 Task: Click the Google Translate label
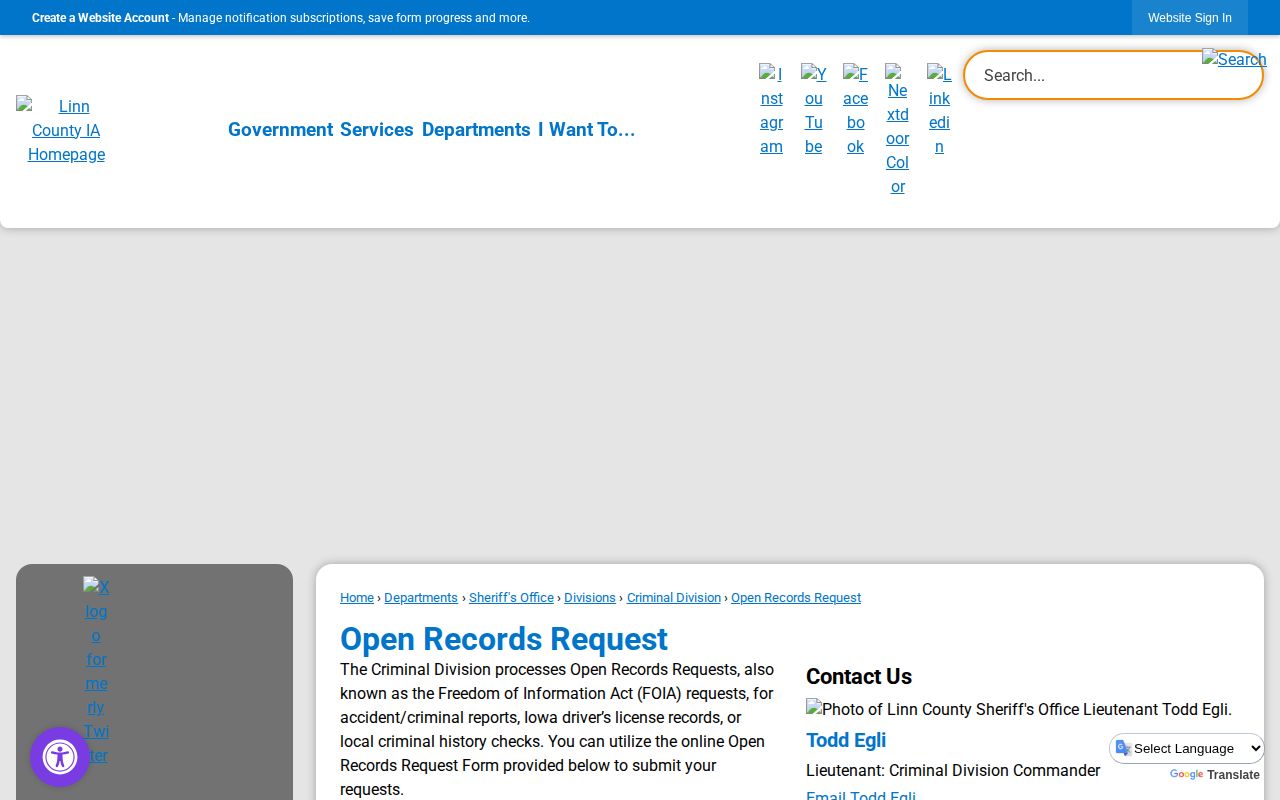[x=1214, y=775]
